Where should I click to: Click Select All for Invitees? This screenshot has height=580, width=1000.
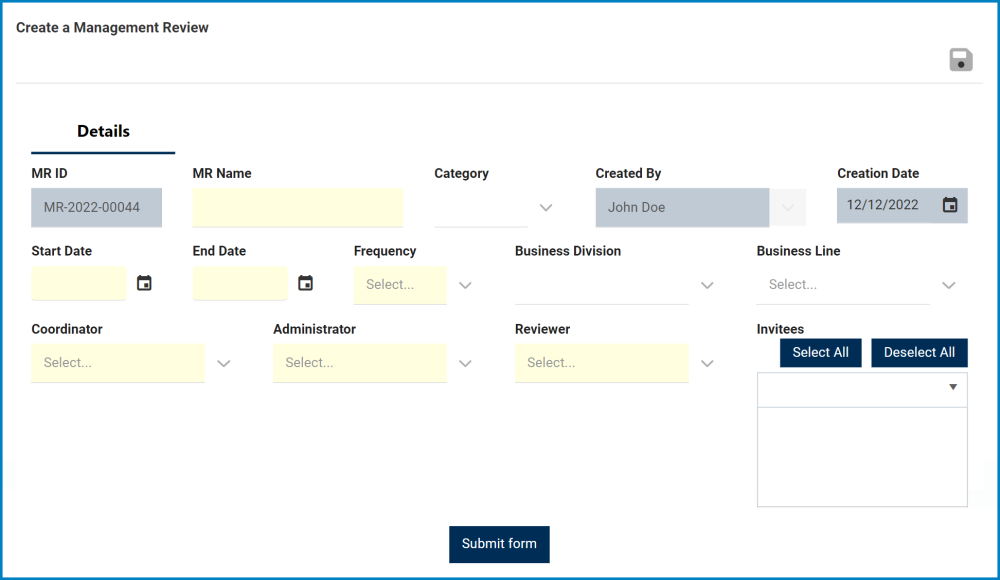pyautogui.click(x=820, y=352)
